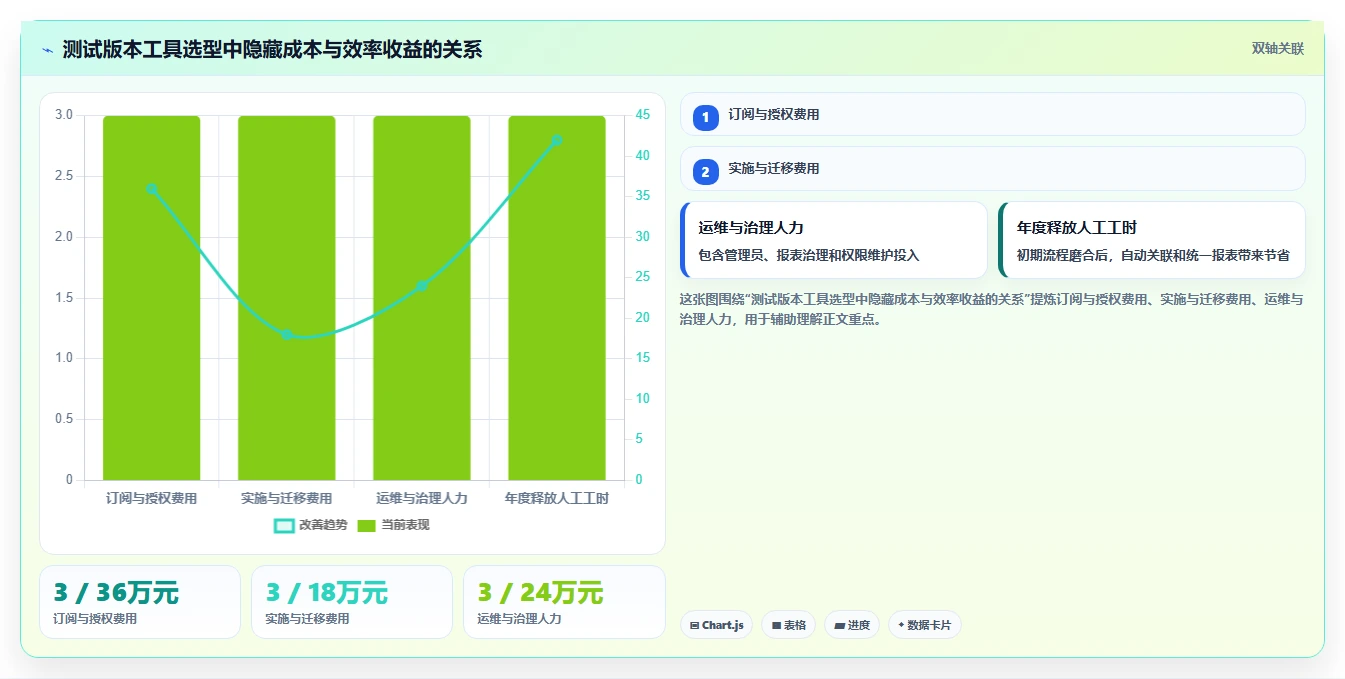Click the 3 / 24万元 data card
Viewport: 1345px width, 679px height.
[x=564, y=602]
